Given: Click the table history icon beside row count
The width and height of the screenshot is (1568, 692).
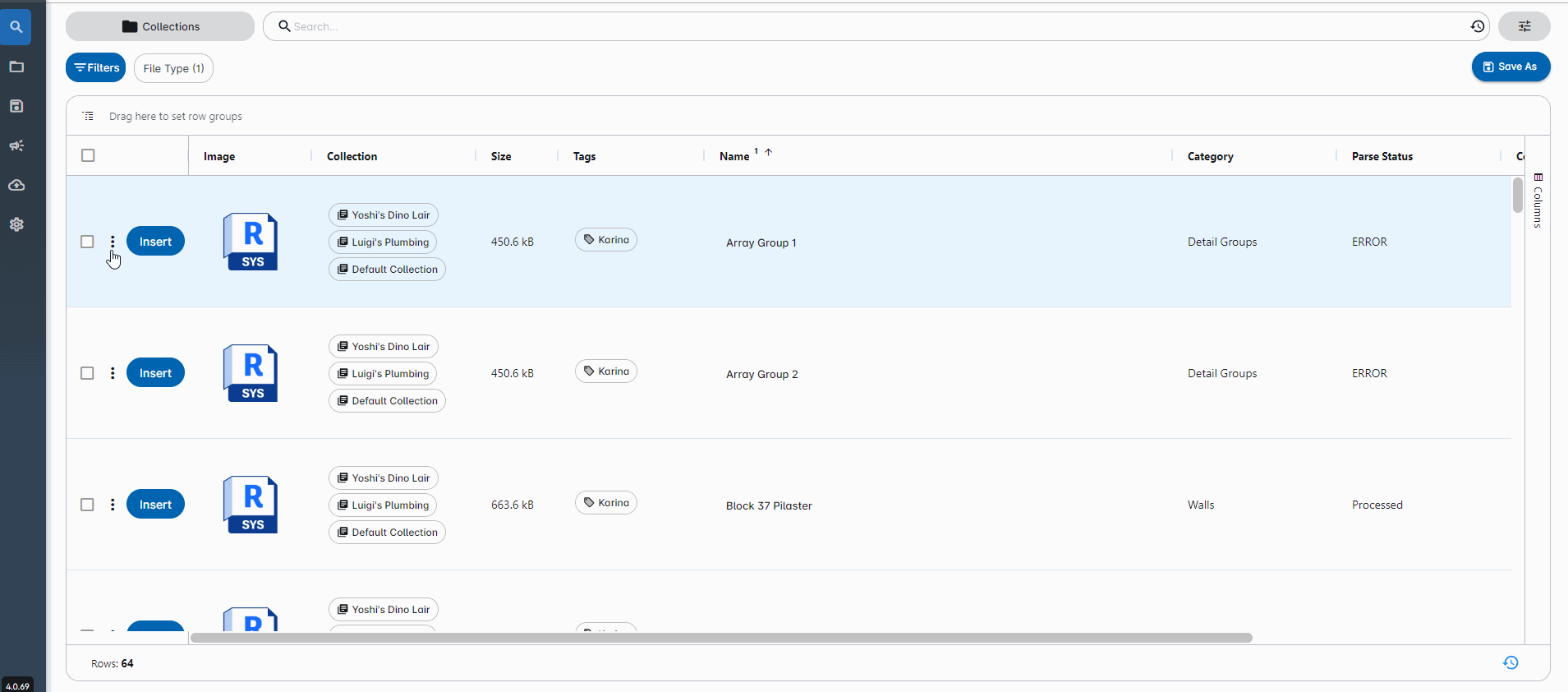Looking at the screenshot, I should pos(1511,662).
